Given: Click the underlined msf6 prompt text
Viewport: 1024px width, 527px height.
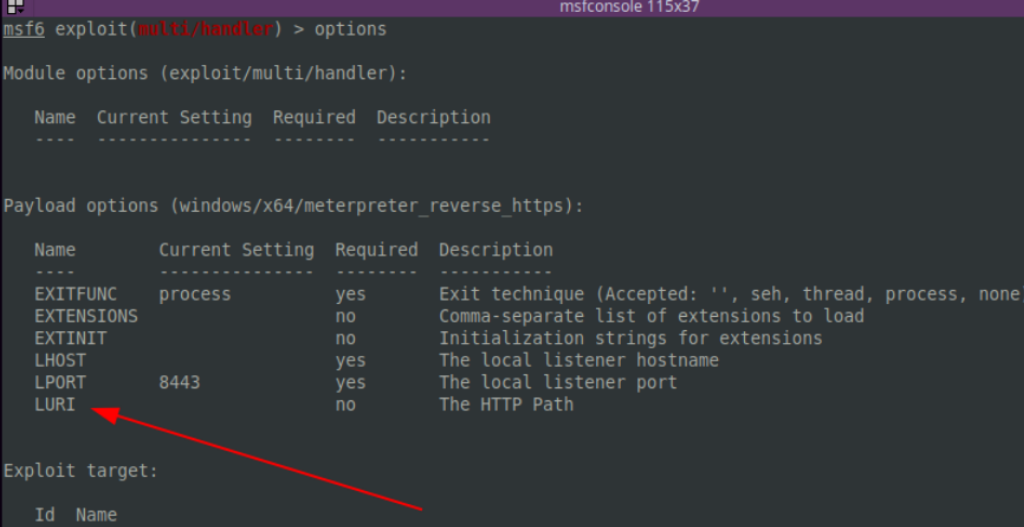Looking at the screenshot, I should pos(23,29).
